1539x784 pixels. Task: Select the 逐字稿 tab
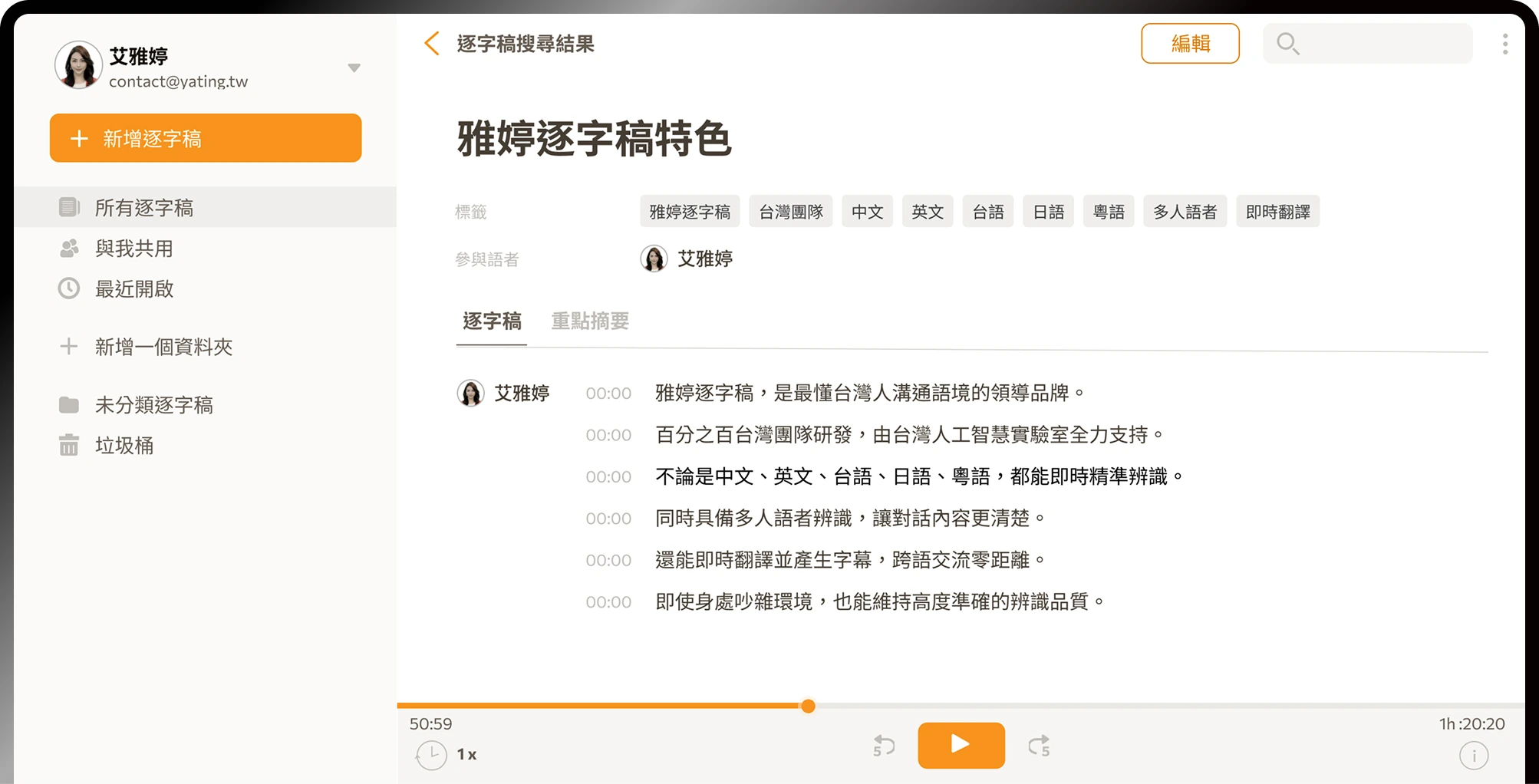tap(492, 321)
